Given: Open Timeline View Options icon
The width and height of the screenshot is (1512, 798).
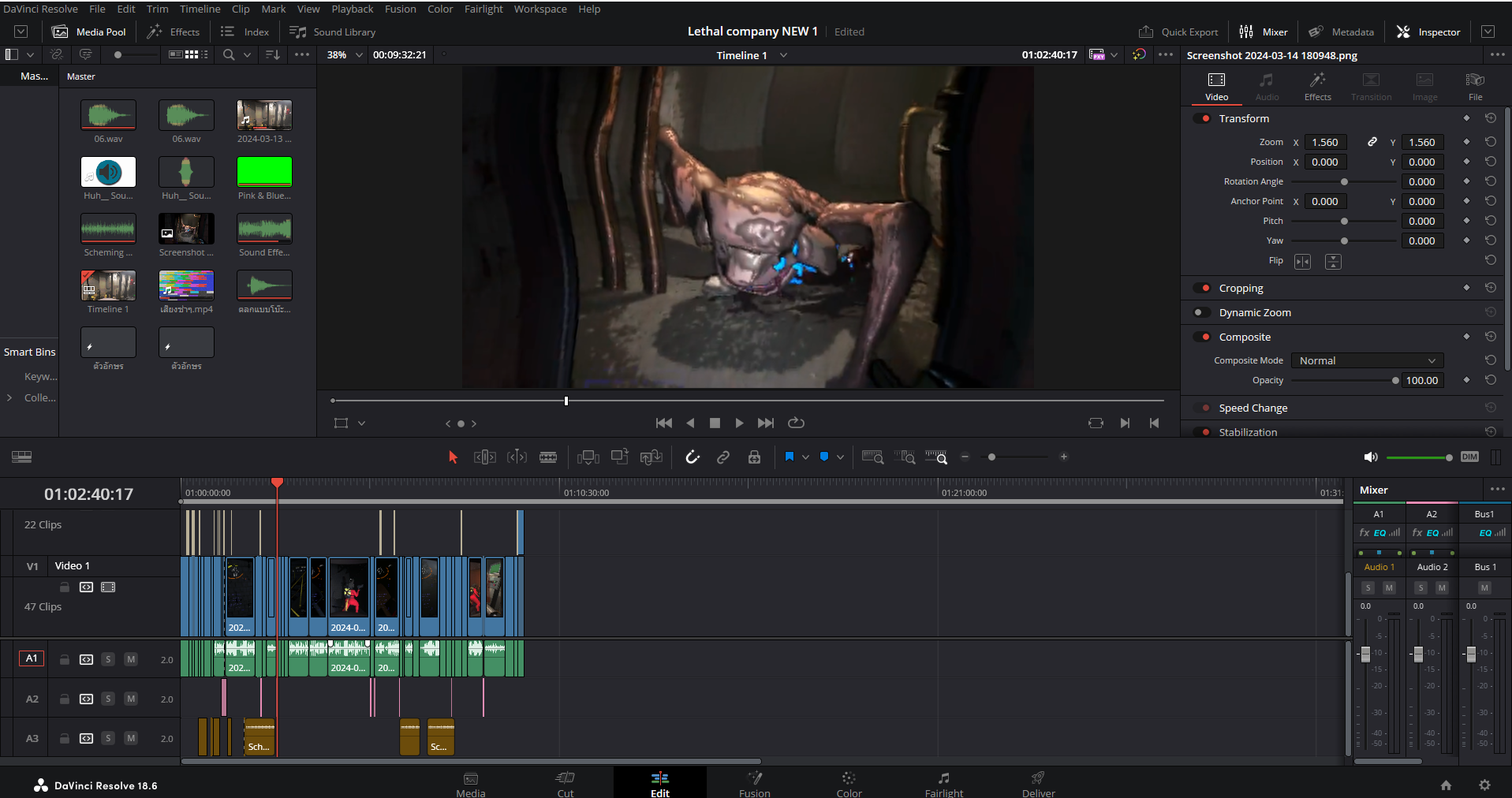Looking at the screenshot, I should 22,457.
